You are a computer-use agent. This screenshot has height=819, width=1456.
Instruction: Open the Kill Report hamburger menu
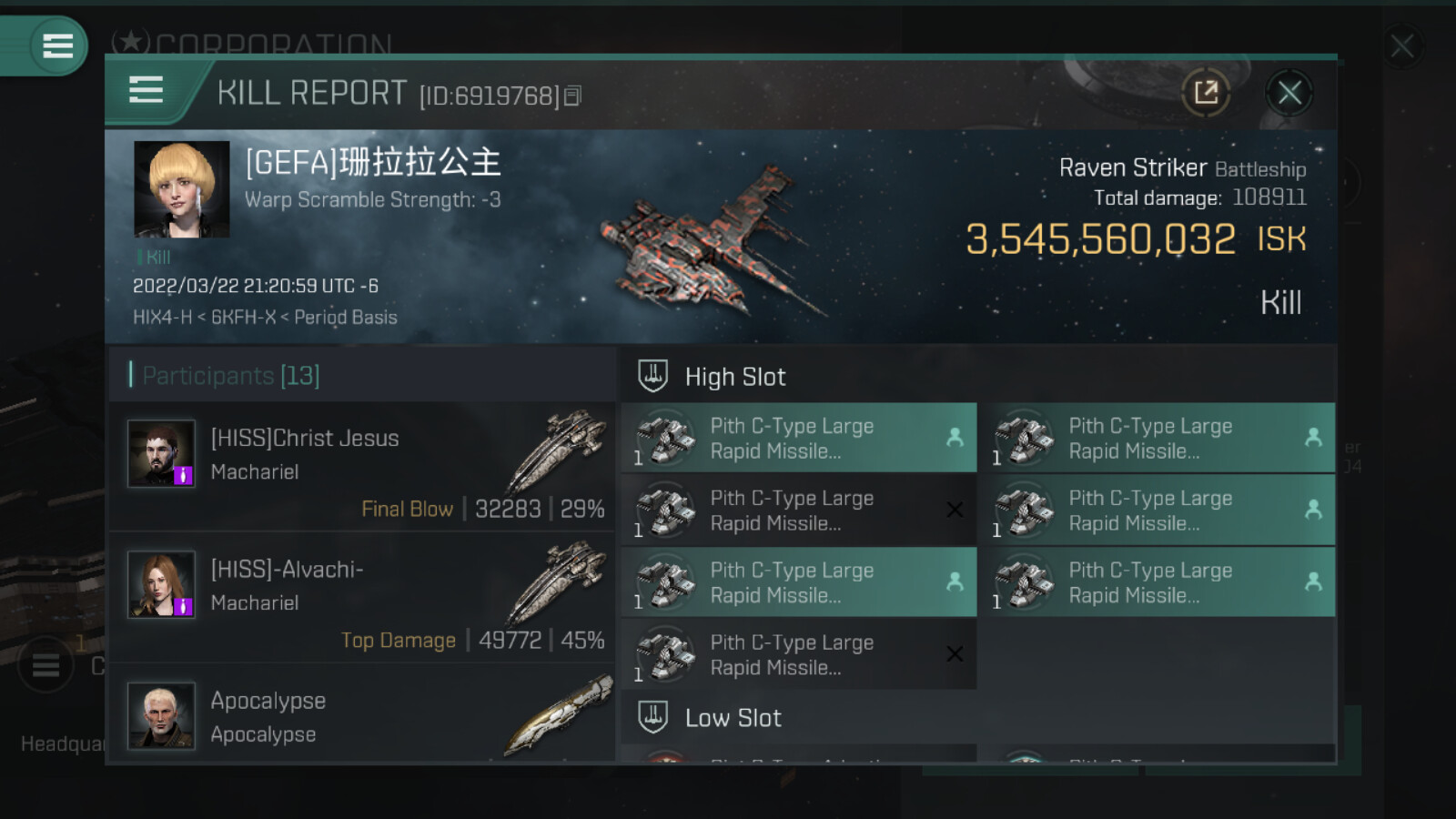point(146,90)
